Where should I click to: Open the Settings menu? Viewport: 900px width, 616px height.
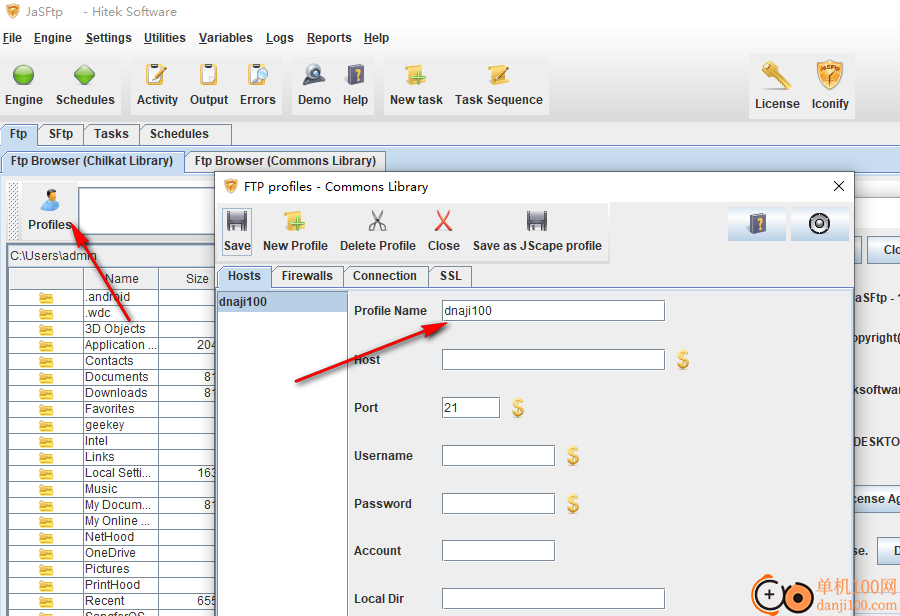(108, 38)
